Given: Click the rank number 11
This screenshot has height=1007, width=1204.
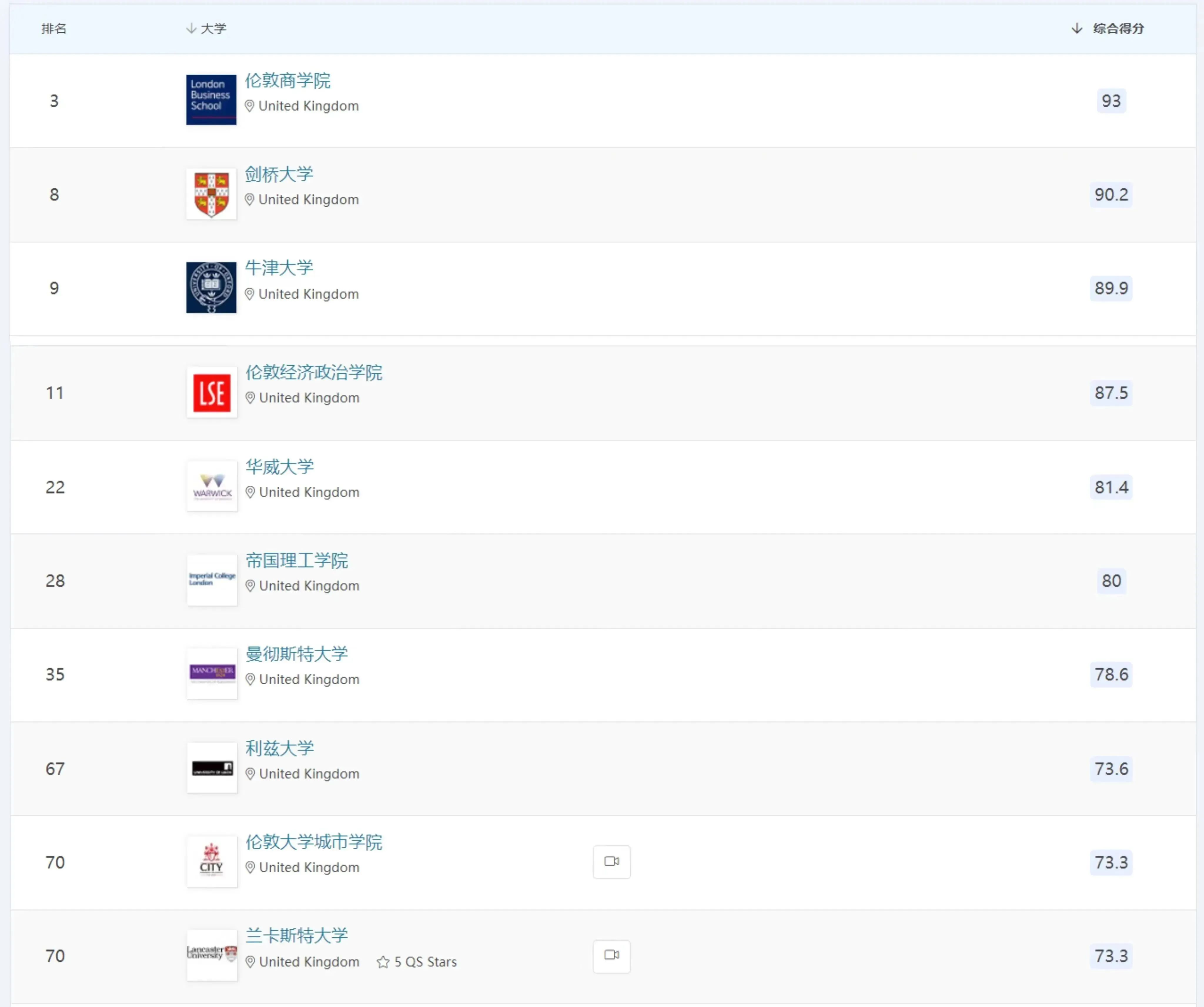Looking at the screenshot, I should click(54, 393).
